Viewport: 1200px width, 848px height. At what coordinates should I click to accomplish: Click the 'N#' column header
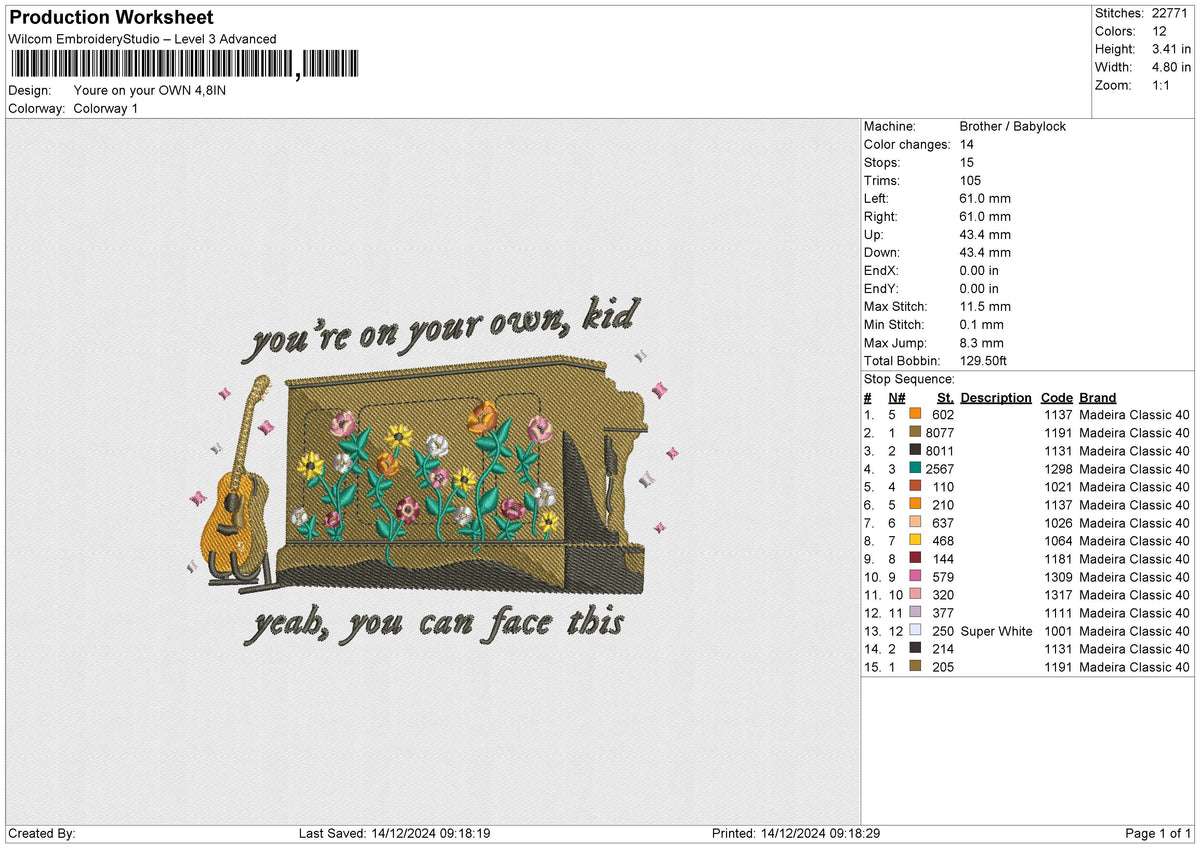pyautogui.click(x=897, y=397)
